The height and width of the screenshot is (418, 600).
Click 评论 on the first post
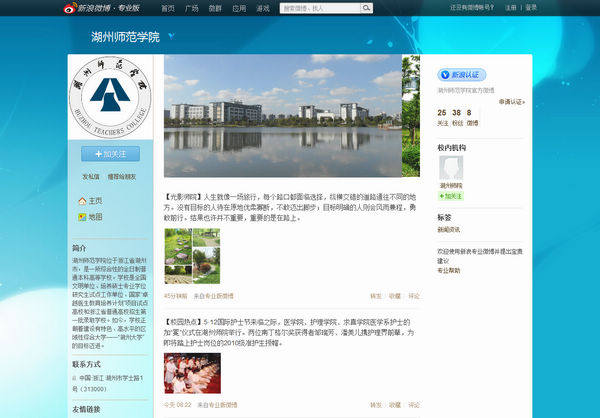[414, 296]
